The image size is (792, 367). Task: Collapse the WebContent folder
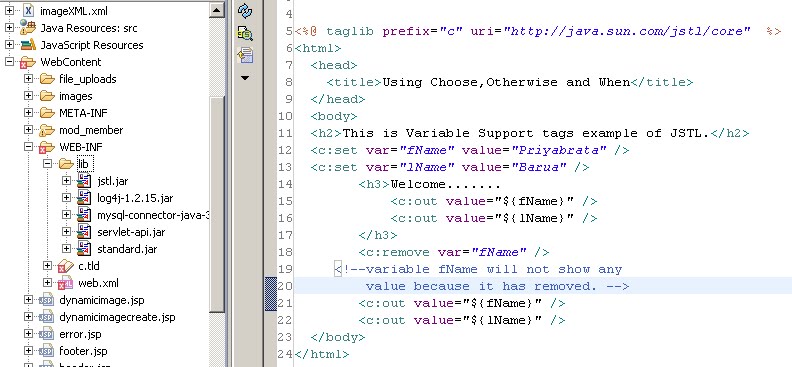coord(9,62)
